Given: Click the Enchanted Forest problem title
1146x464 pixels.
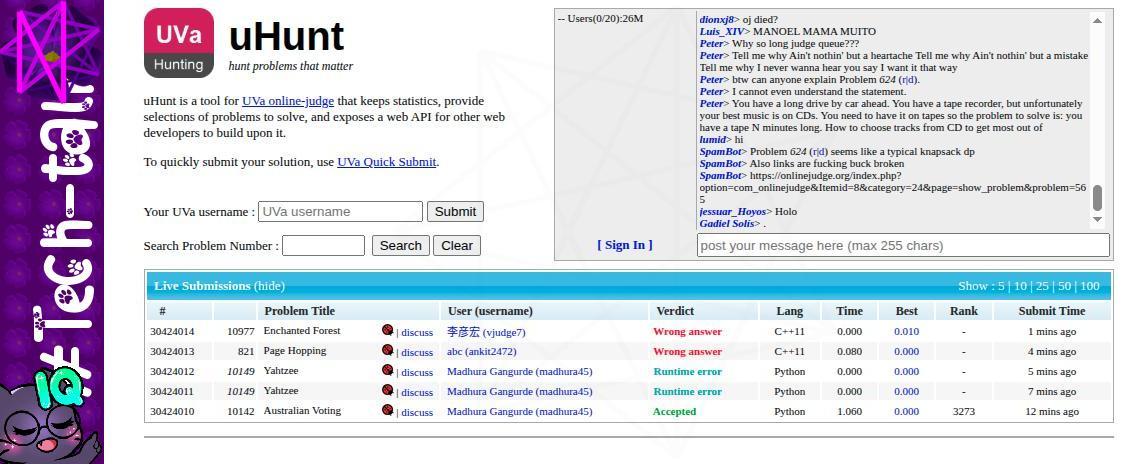Looking at the screenshot, I should coord(302,331).
